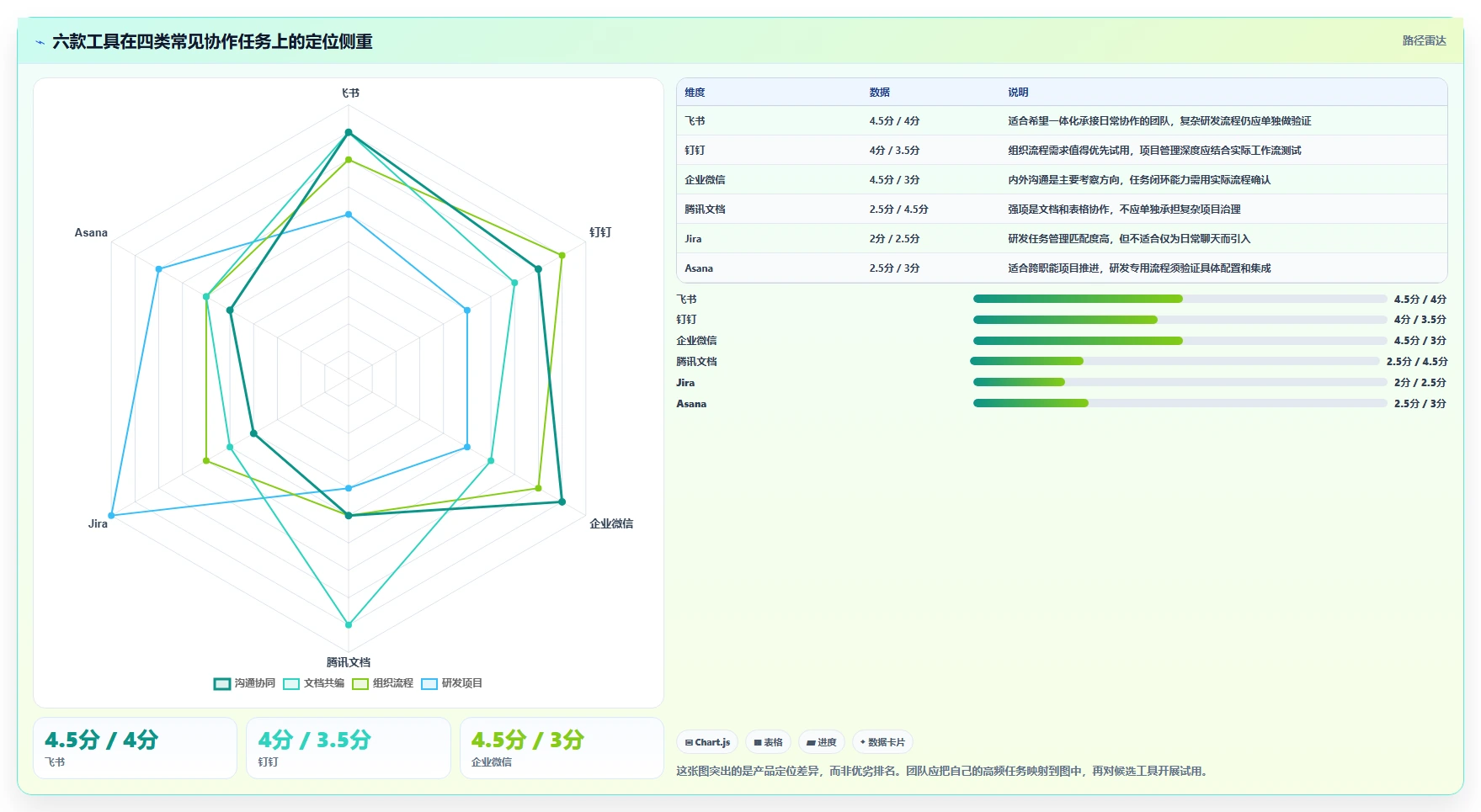Click the 腾讯文档 axis label on the radar
The height and width of the screenshot is (812, 1481).
click(349, 662)
